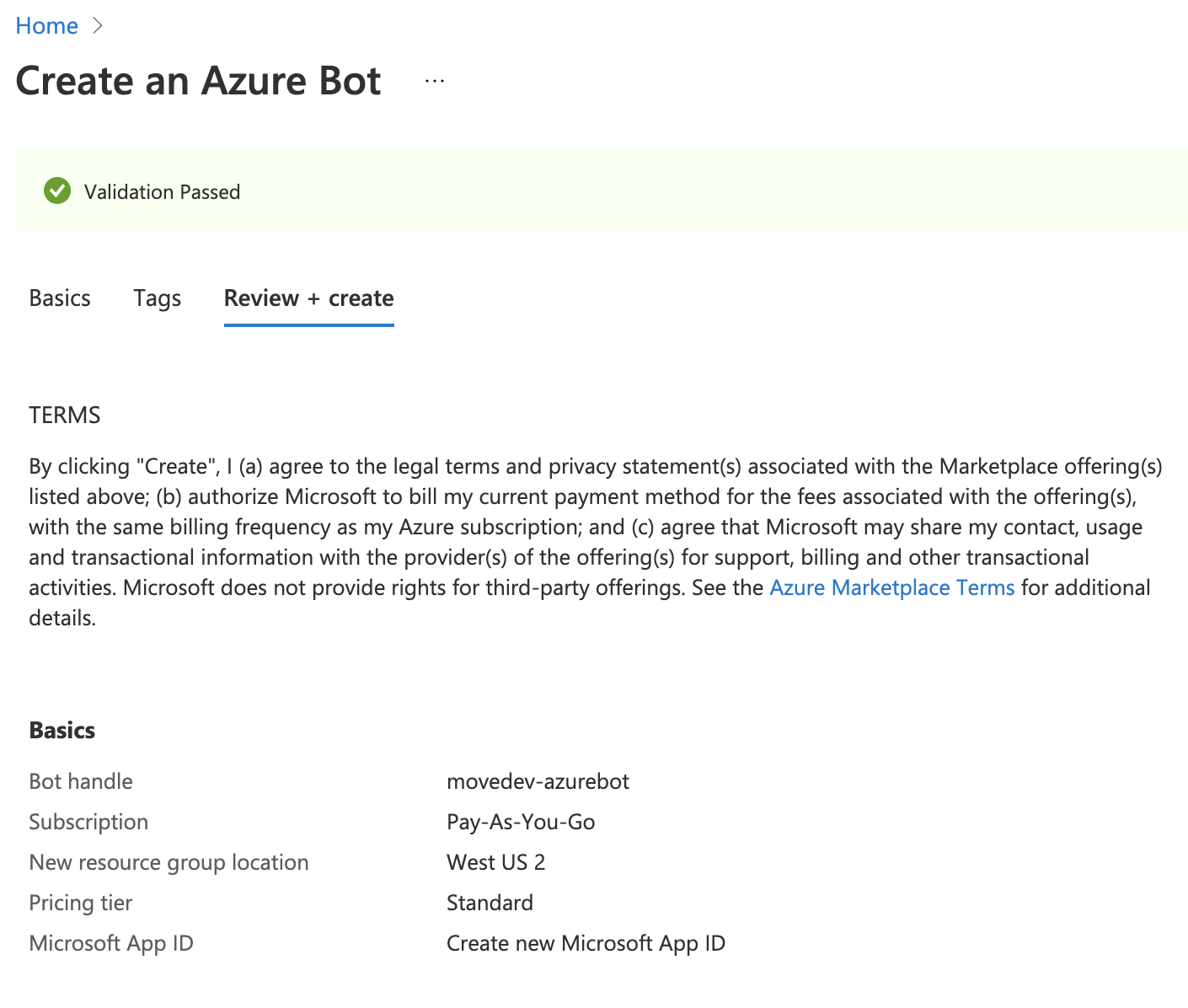The image size is (1188, 1008).
Task: Click the Create an Azure Bot title
Action: [x=198, y=81]
